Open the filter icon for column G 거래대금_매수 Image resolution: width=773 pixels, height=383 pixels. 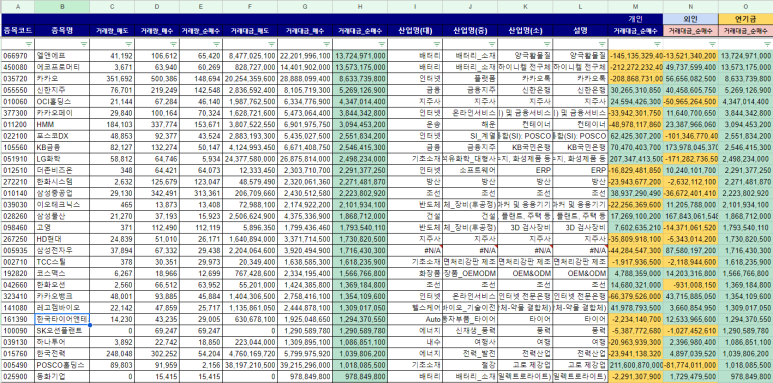pyautogui.click(x=326, y=44)
